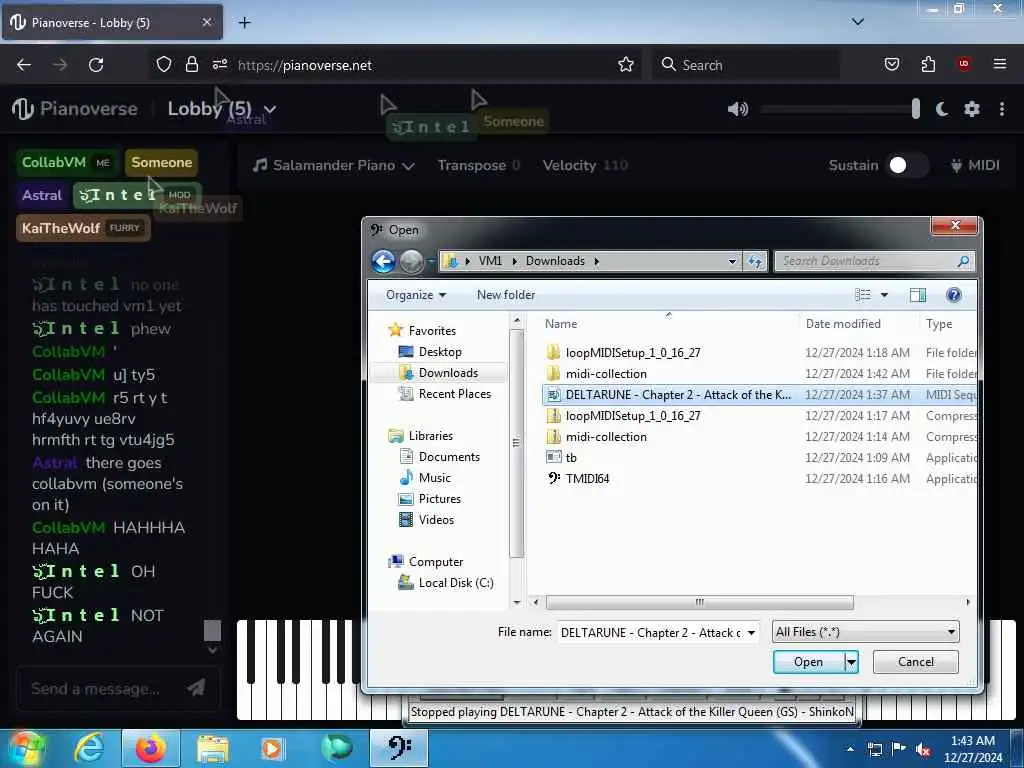Expand the change view options arrow
The height and width of the screenshot is (768, 1024).
click(x=884, y=295)
